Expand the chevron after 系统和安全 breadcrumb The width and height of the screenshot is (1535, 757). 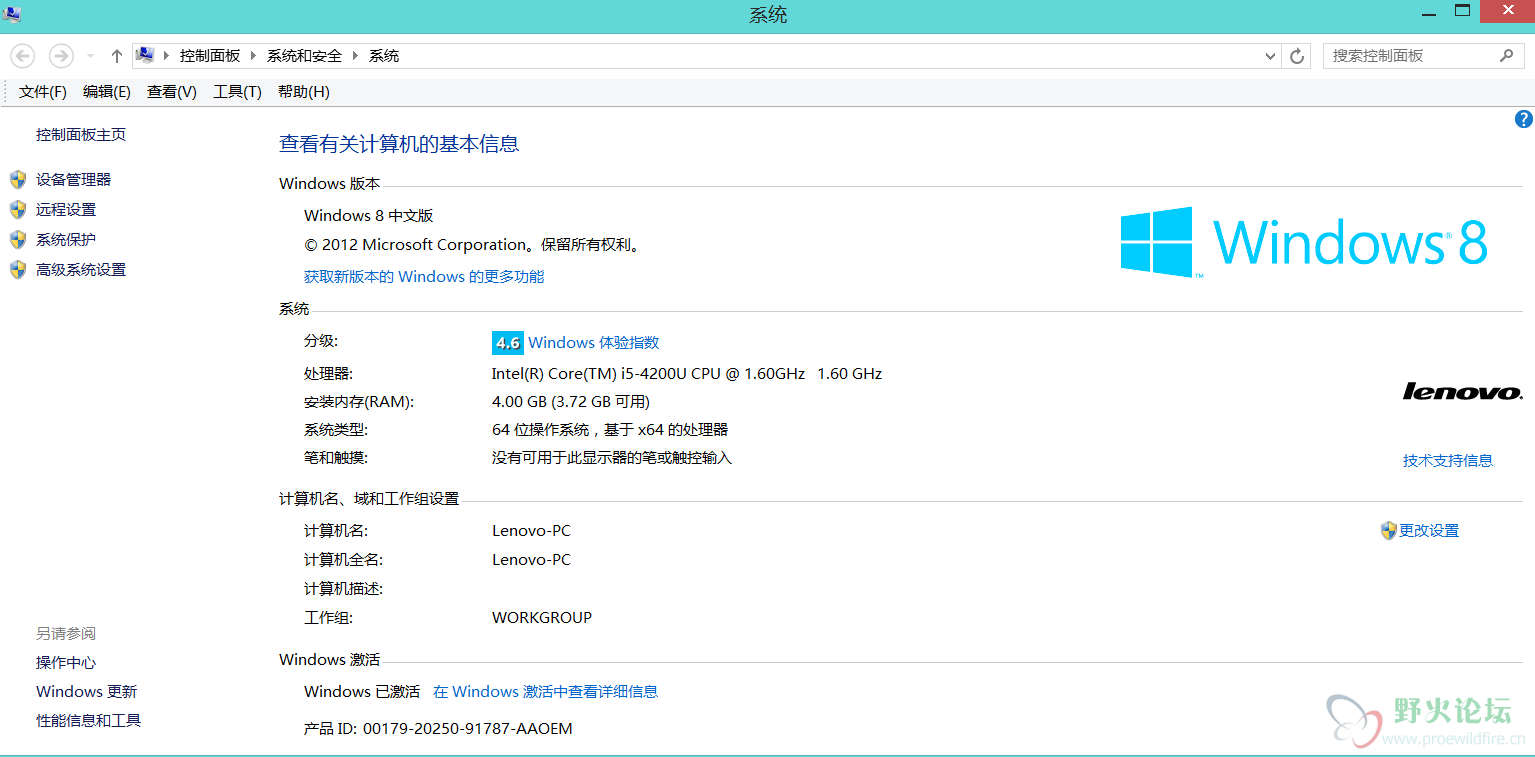tap(356, 56)
